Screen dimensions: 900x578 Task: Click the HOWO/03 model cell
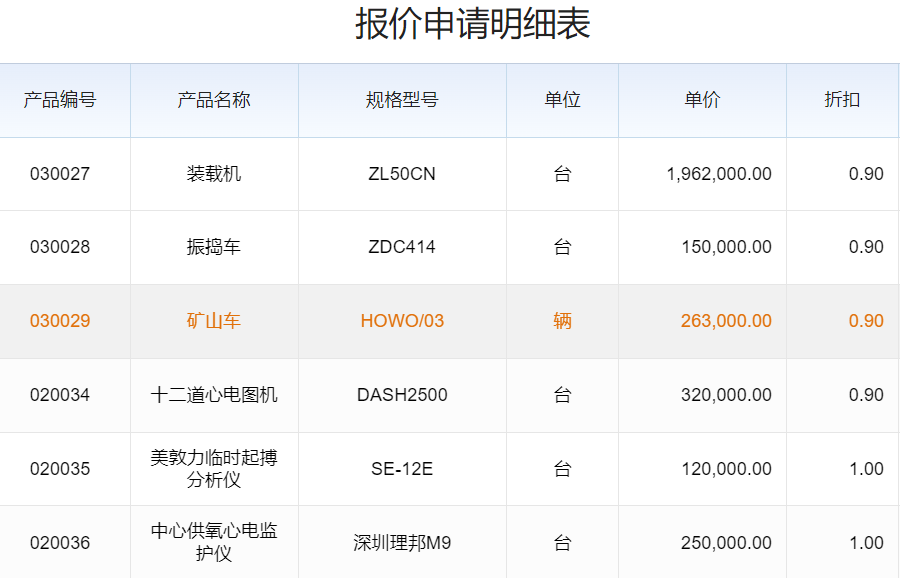[402, 321]
